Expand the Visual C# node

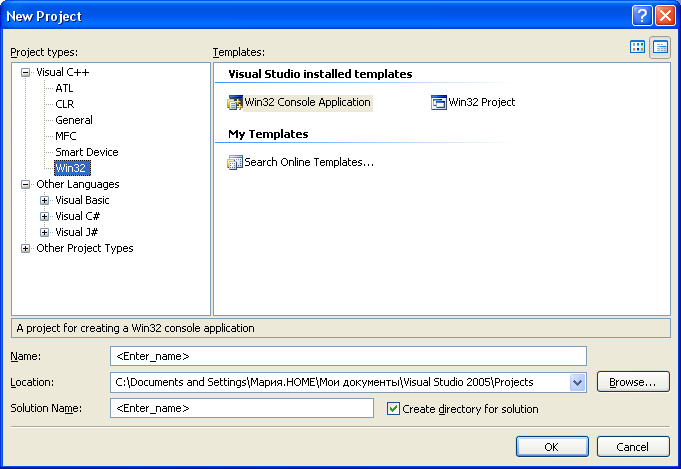[44, 216]
